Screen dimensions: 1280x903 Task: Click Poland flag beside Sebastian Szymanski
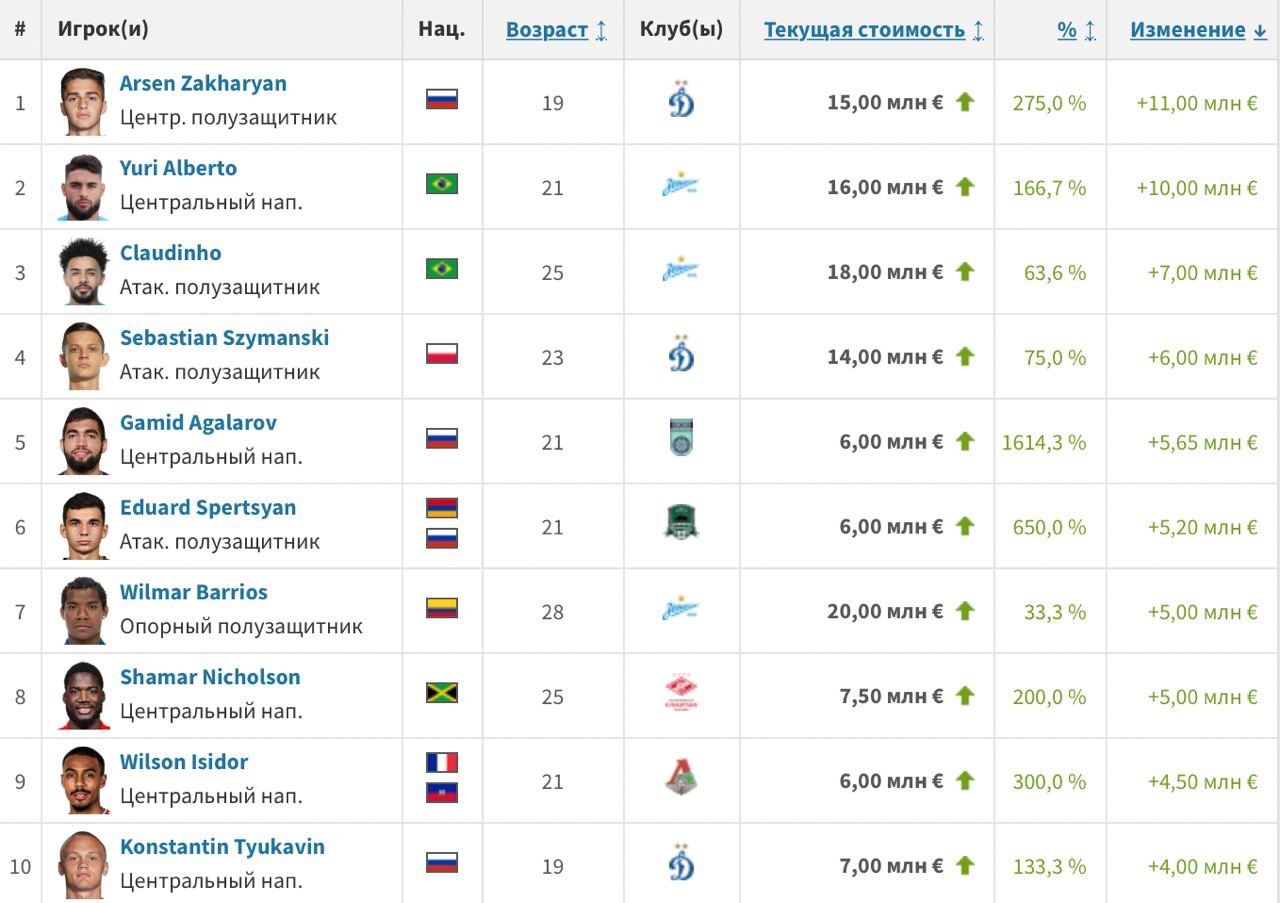click(x=442, y=354)
